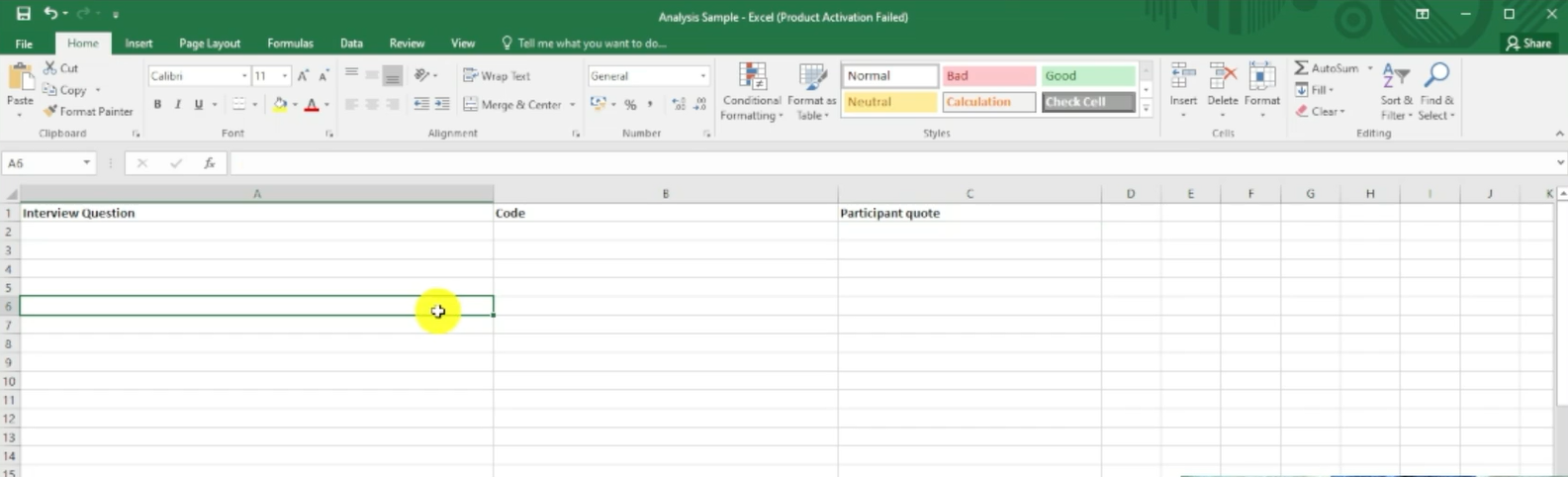Click the Save icon in title bar
This screenshot has width=1568, height=477.
pyautogui.click(x=23, y=14)
